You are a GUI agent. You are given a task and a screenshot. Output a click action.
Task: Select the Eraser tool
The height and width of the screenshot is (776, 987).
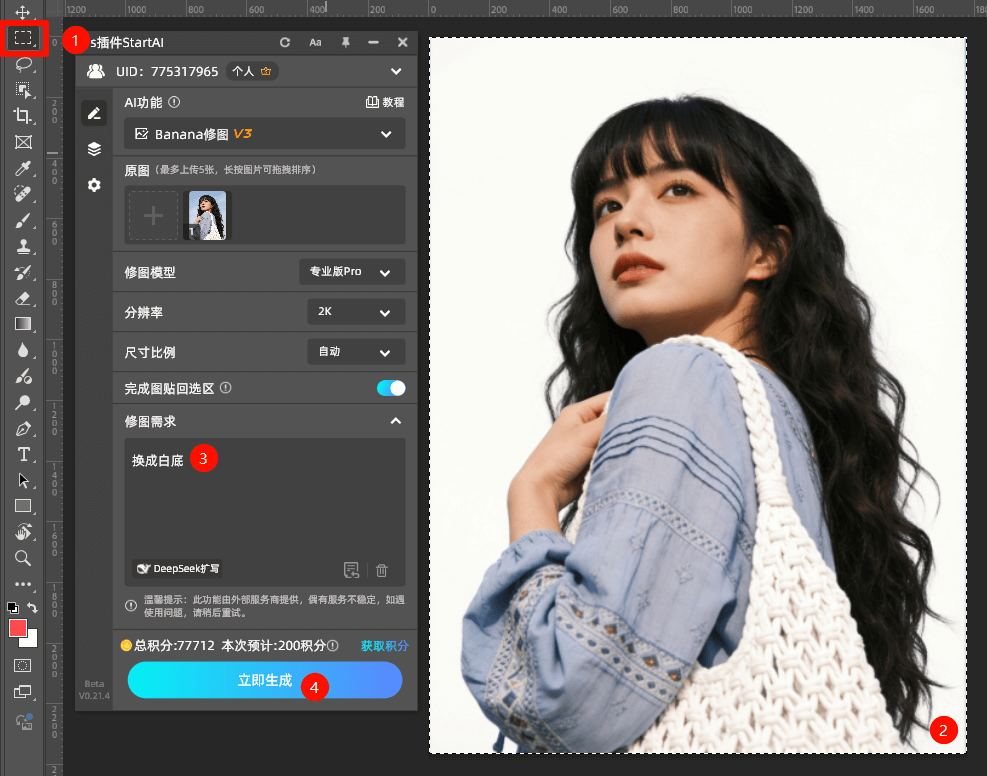click(22, 297)
